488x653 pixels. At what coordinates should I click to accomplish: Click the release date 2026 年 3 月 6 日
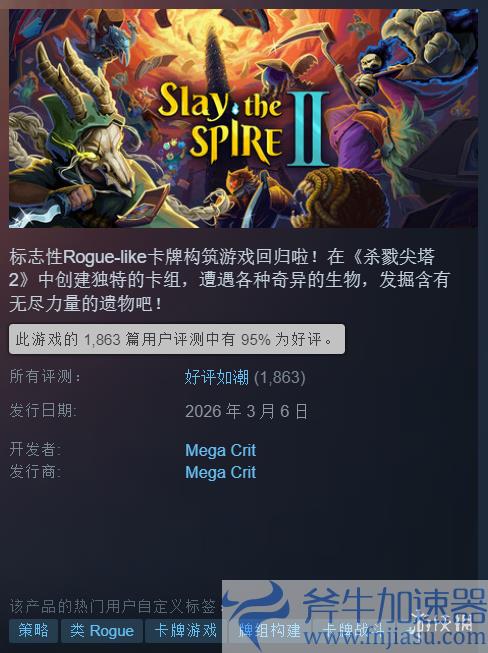click(x=246, y=411)
